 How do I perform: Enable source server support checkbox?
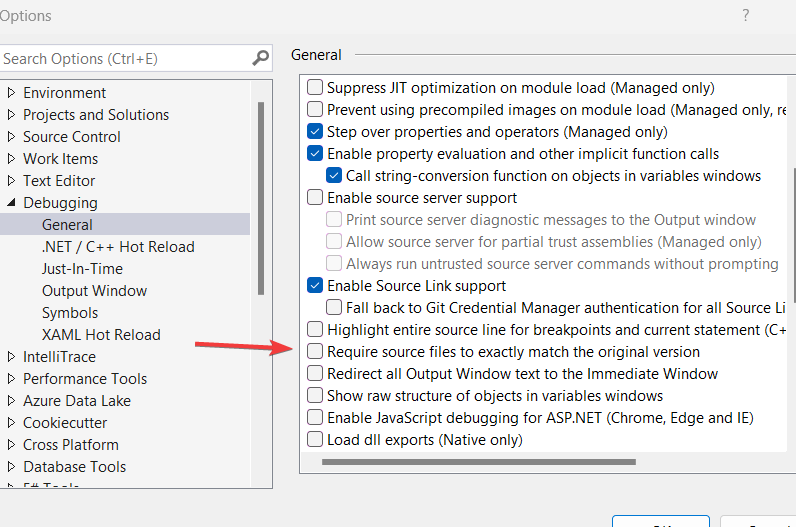[x=315, y=198]
